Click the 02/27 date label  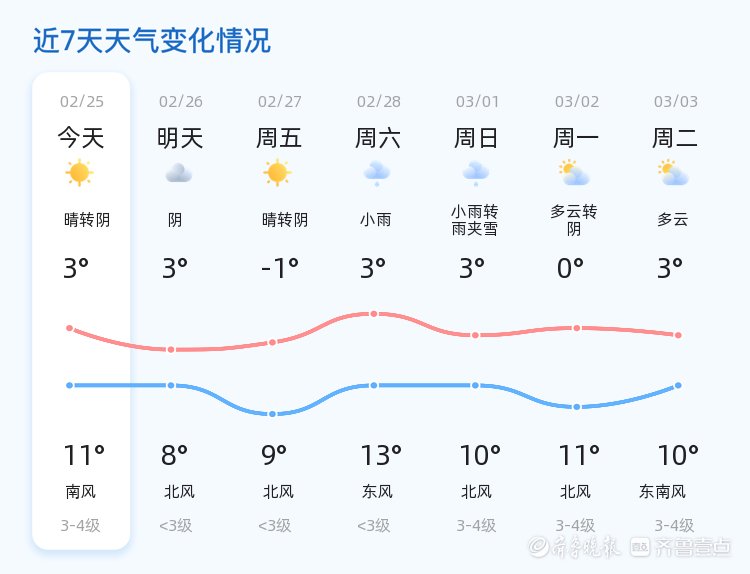pyautogui.click(x=280, y=102)
